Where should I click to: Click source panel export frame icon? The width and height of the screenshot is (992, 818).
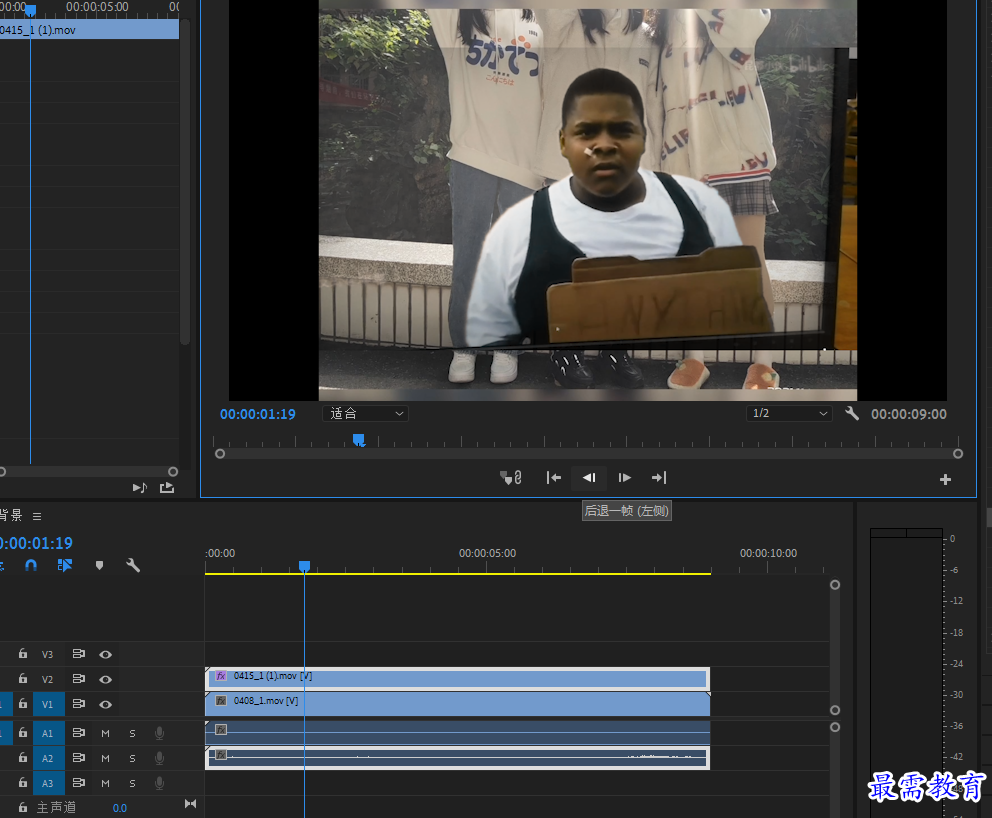point(167,488)
